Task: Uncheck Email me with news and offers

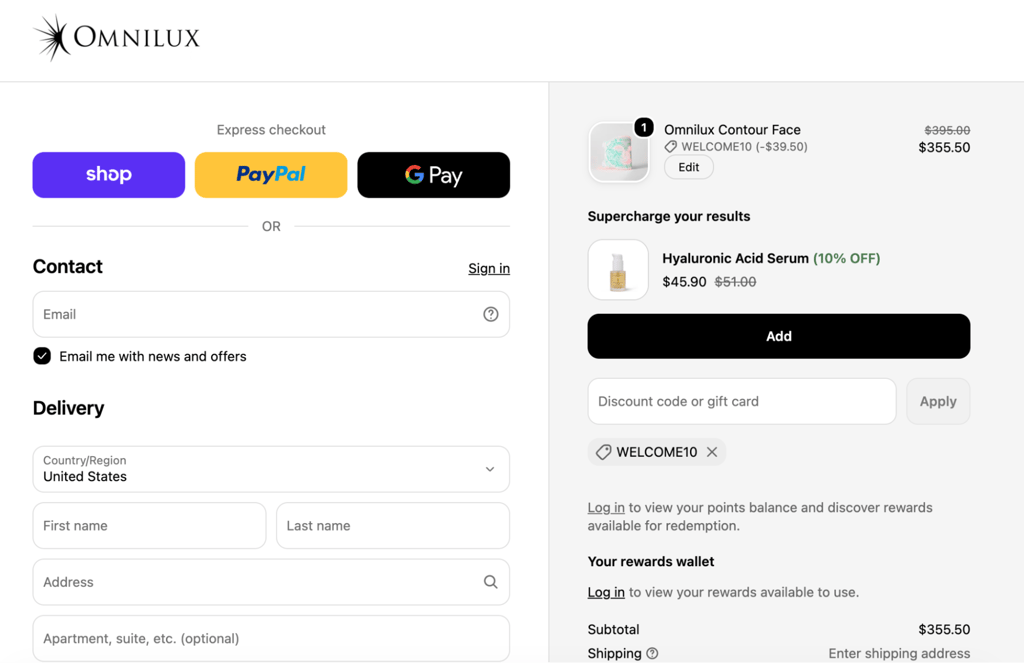Action: click(42, 356)
